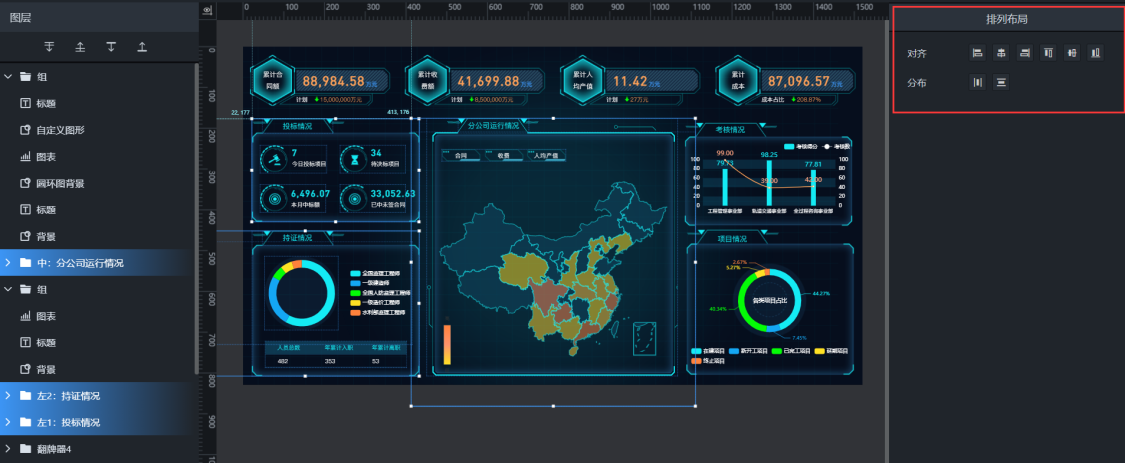
Task: Click the orange gradient legend bar on map
Action: click(x=447, y=344)
